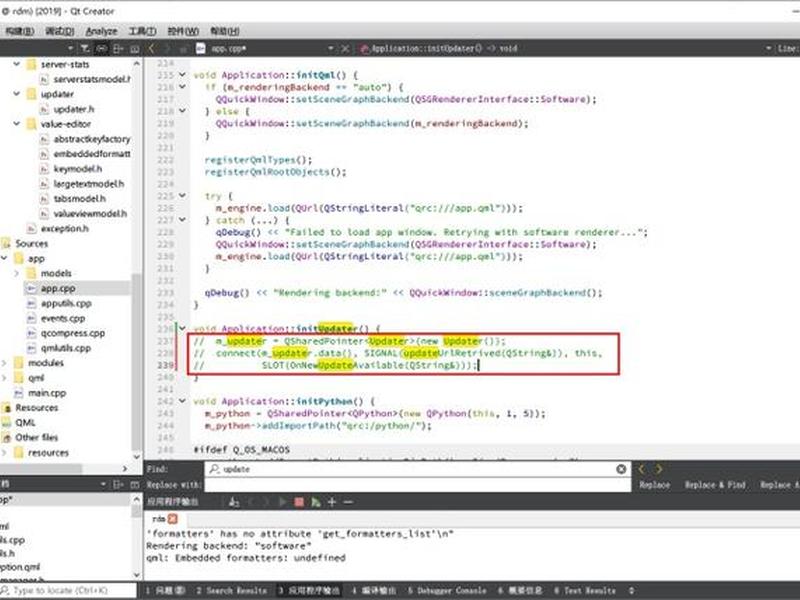Switch to 2 Search Results pane
The width and height of the screenshot is (800, 600).
232,591
